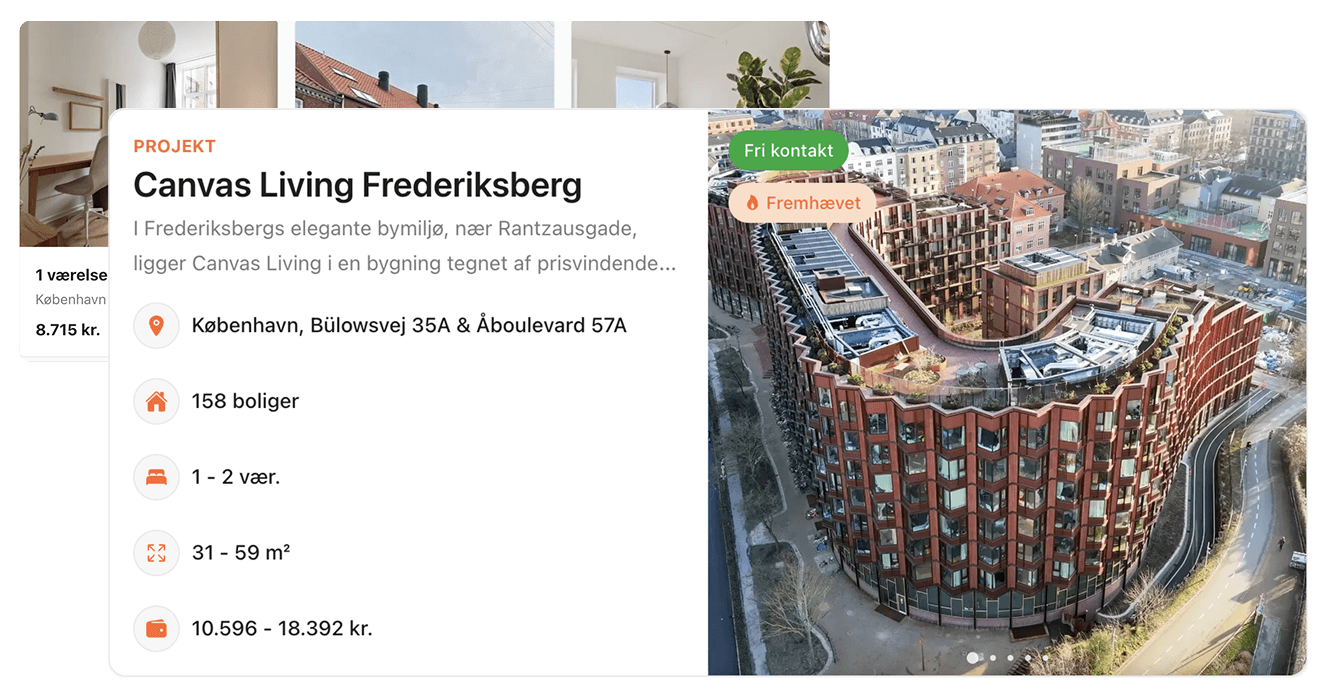Select the first image carousel dot
1328x698 pixels.
coord(973,658)
